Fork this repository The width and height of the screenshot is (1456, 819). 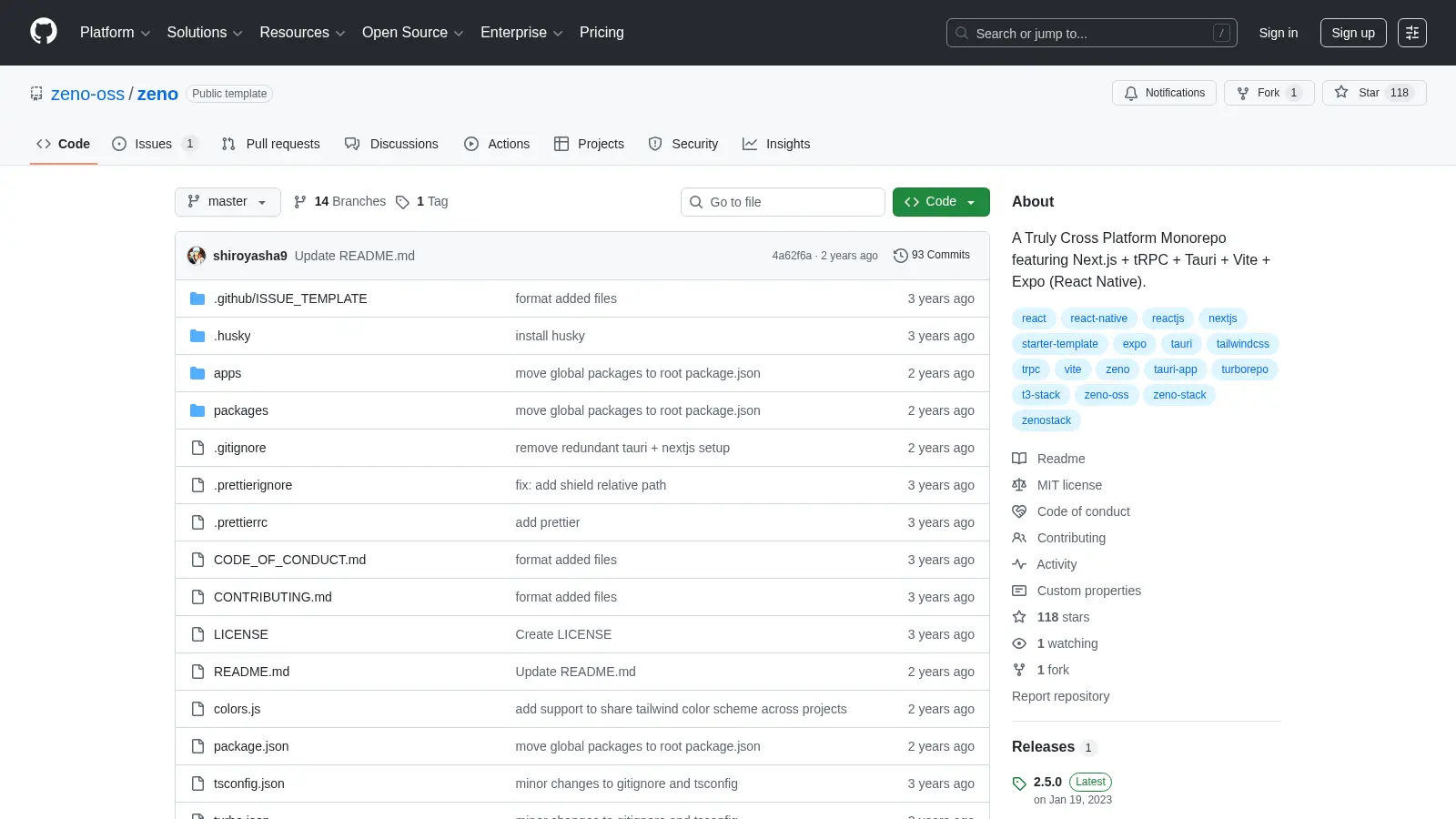point(1269,93)
